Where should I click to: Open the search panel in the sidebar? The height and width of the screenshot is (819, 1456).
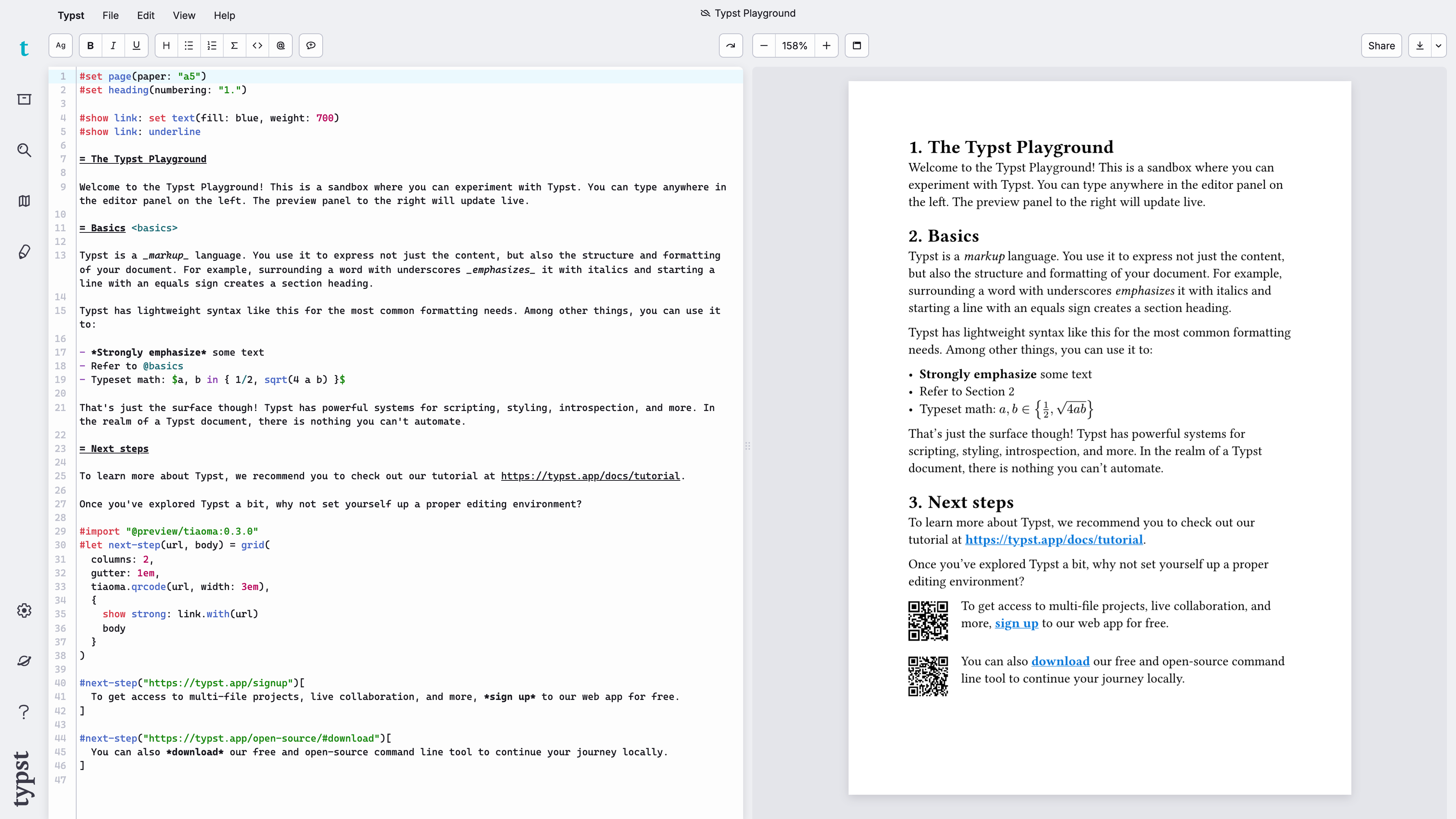pos(24,150)
